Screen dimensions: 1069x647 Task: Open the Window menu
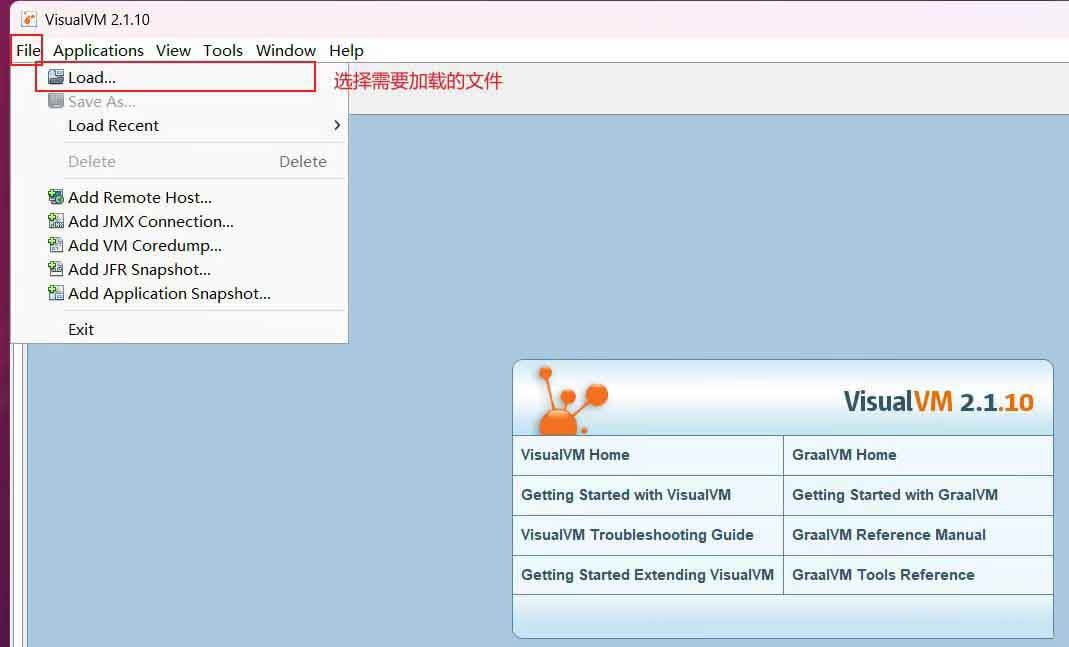(x=286, y=50)
